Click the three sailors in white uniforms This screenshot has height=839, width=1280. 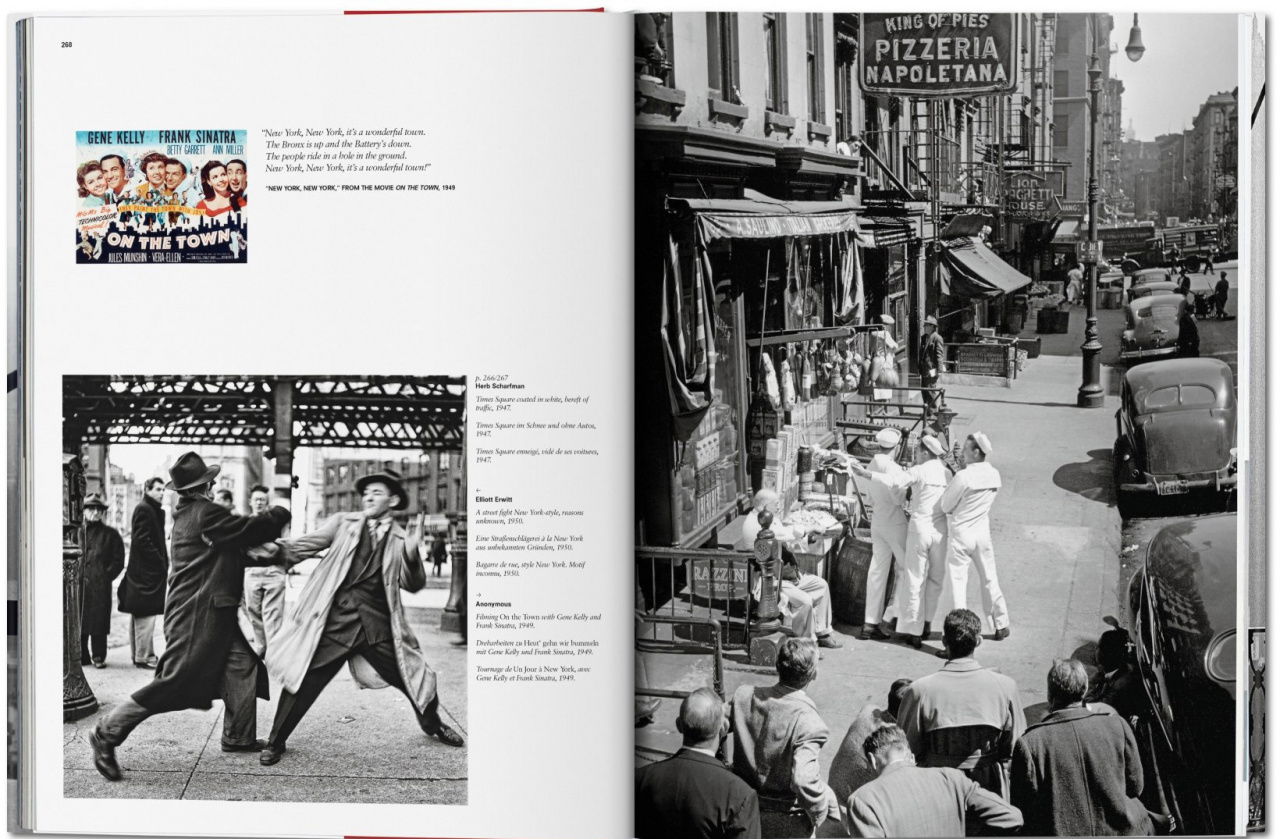click(932, 530)
